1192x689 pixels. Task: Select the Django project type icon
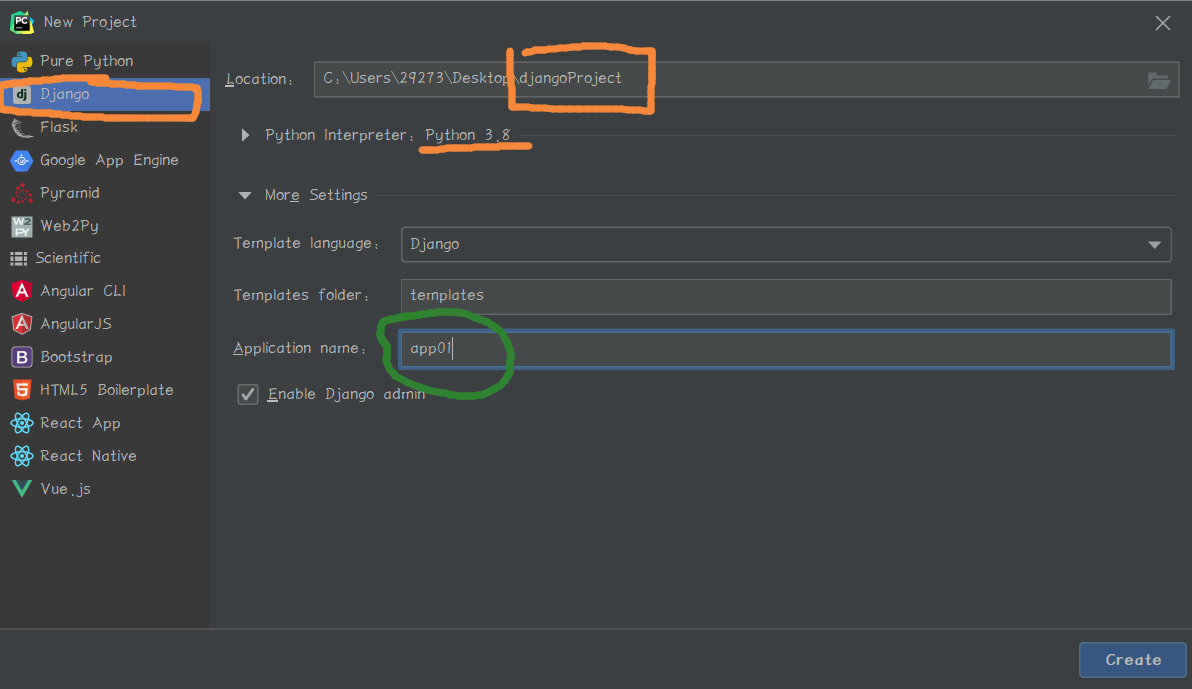click(x=21, y=94)
